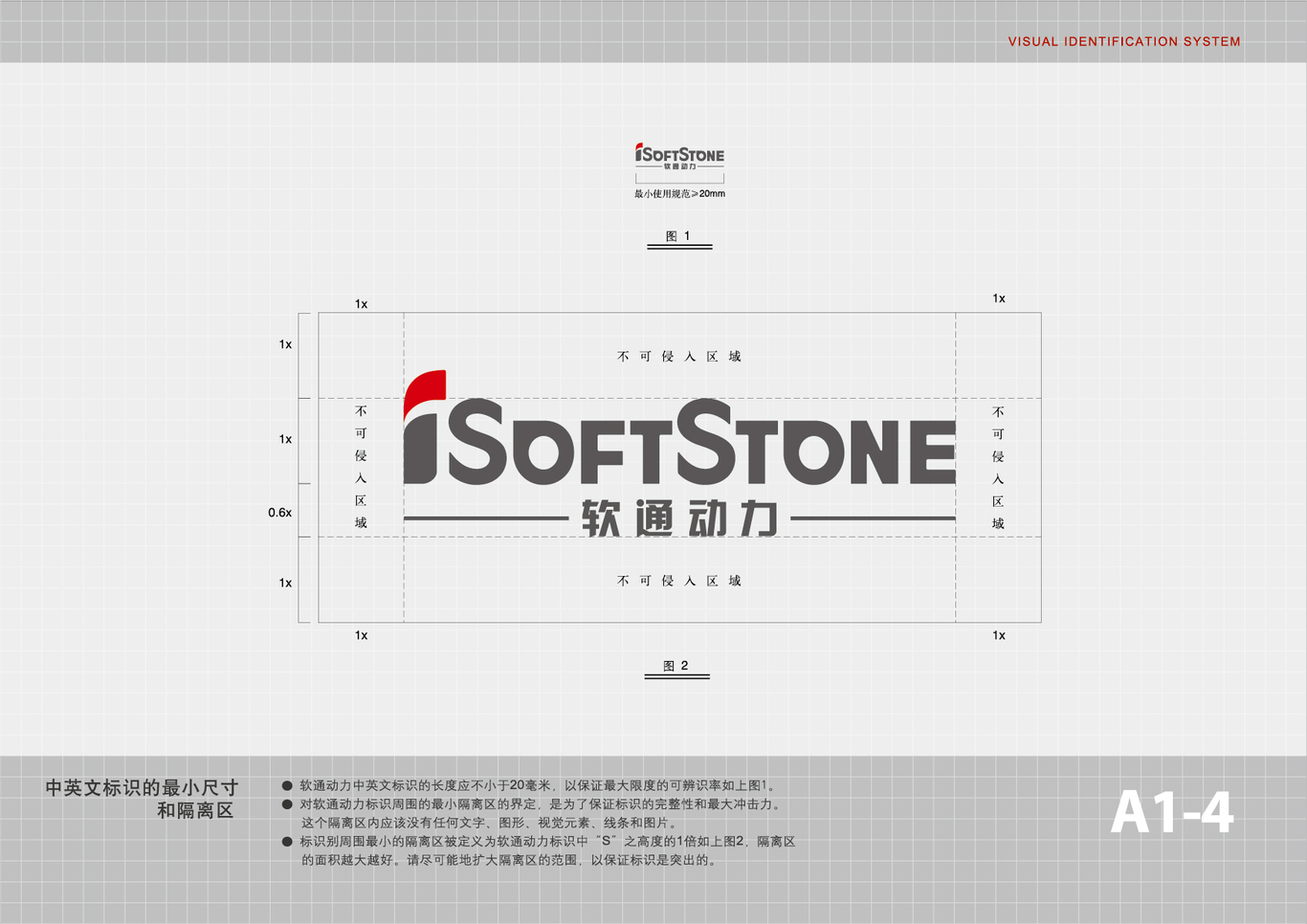Click the 0.6x dimension label
Viewport: 1307px width, 924px height.
coord(279,513)
